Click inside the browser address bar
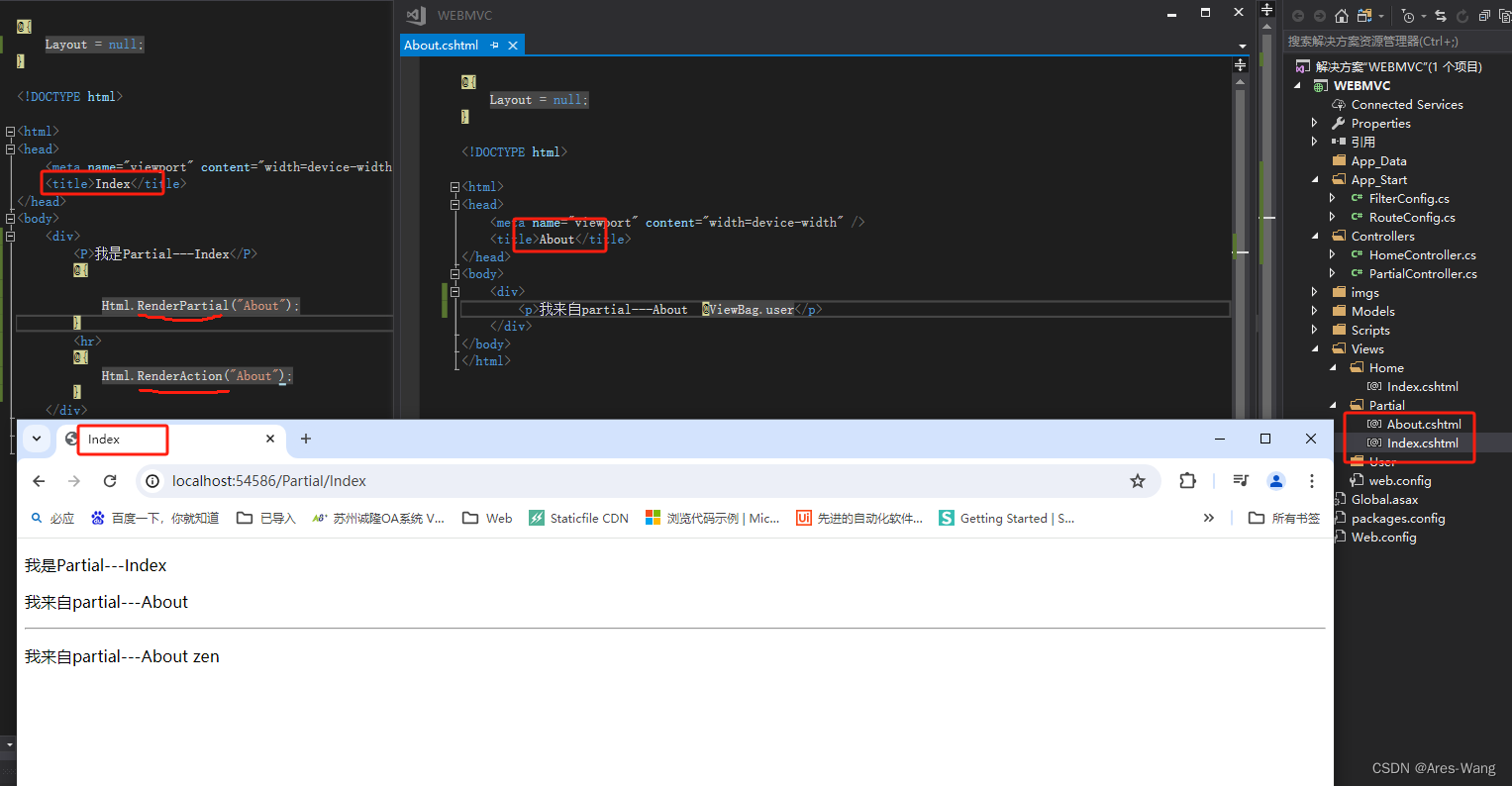The width and height of the screenshot is (1512, 786). click(396, 481)
